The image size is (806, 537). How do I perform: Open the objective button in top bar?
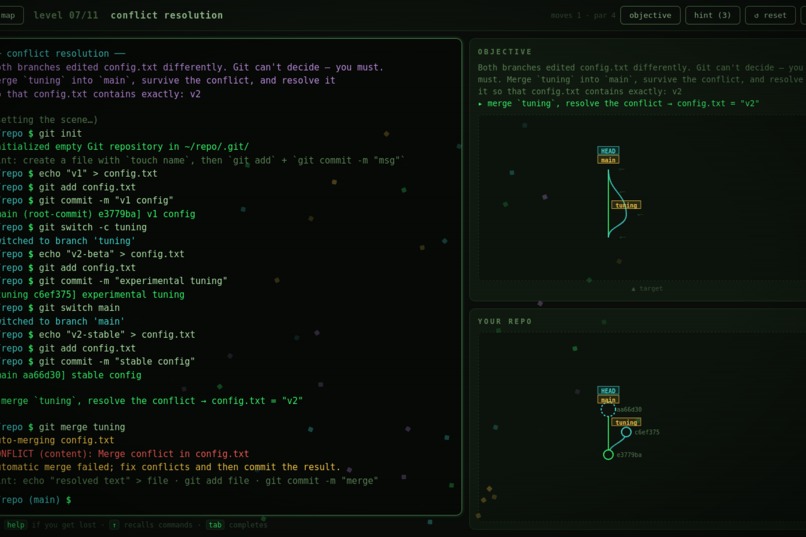[650, 15]
